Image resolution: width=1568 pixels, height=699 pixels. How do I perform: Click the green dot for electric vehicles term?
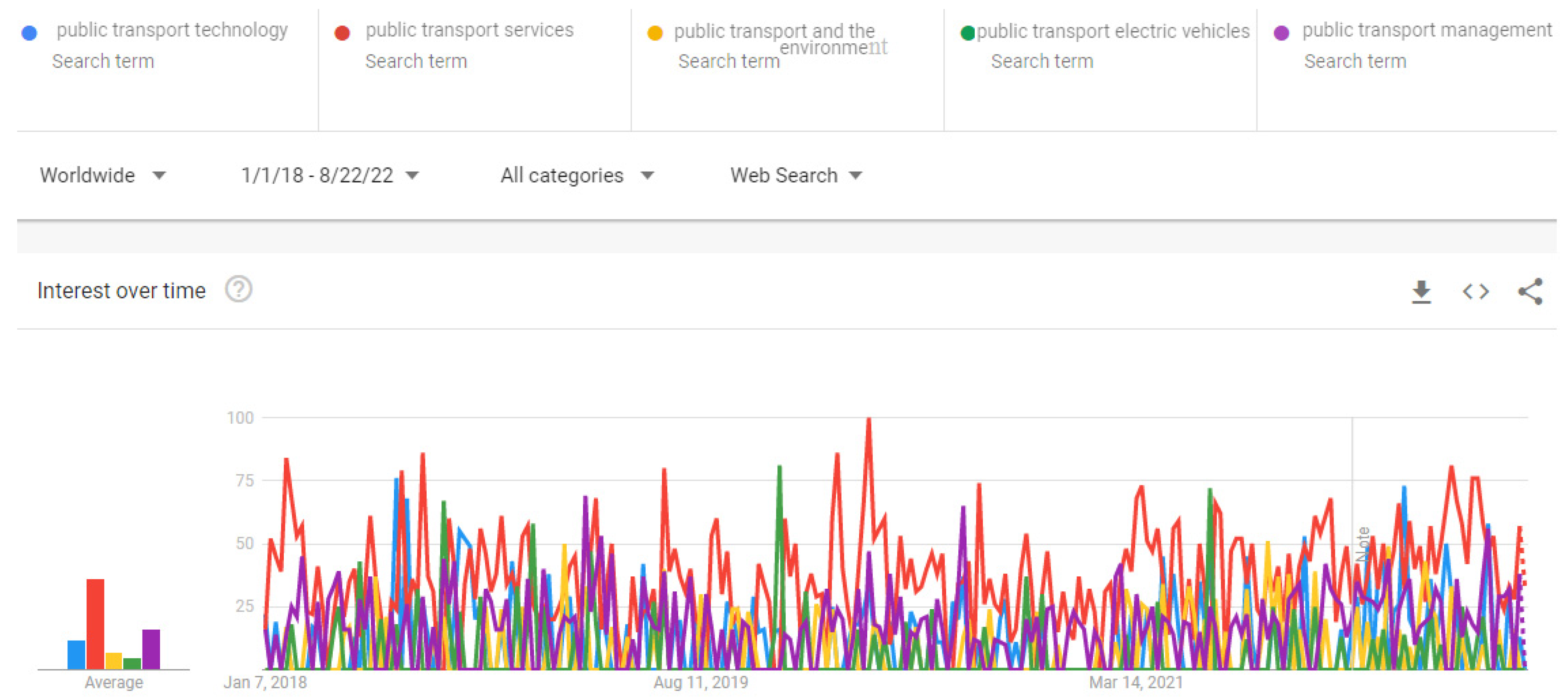click(x=967, y=33)
